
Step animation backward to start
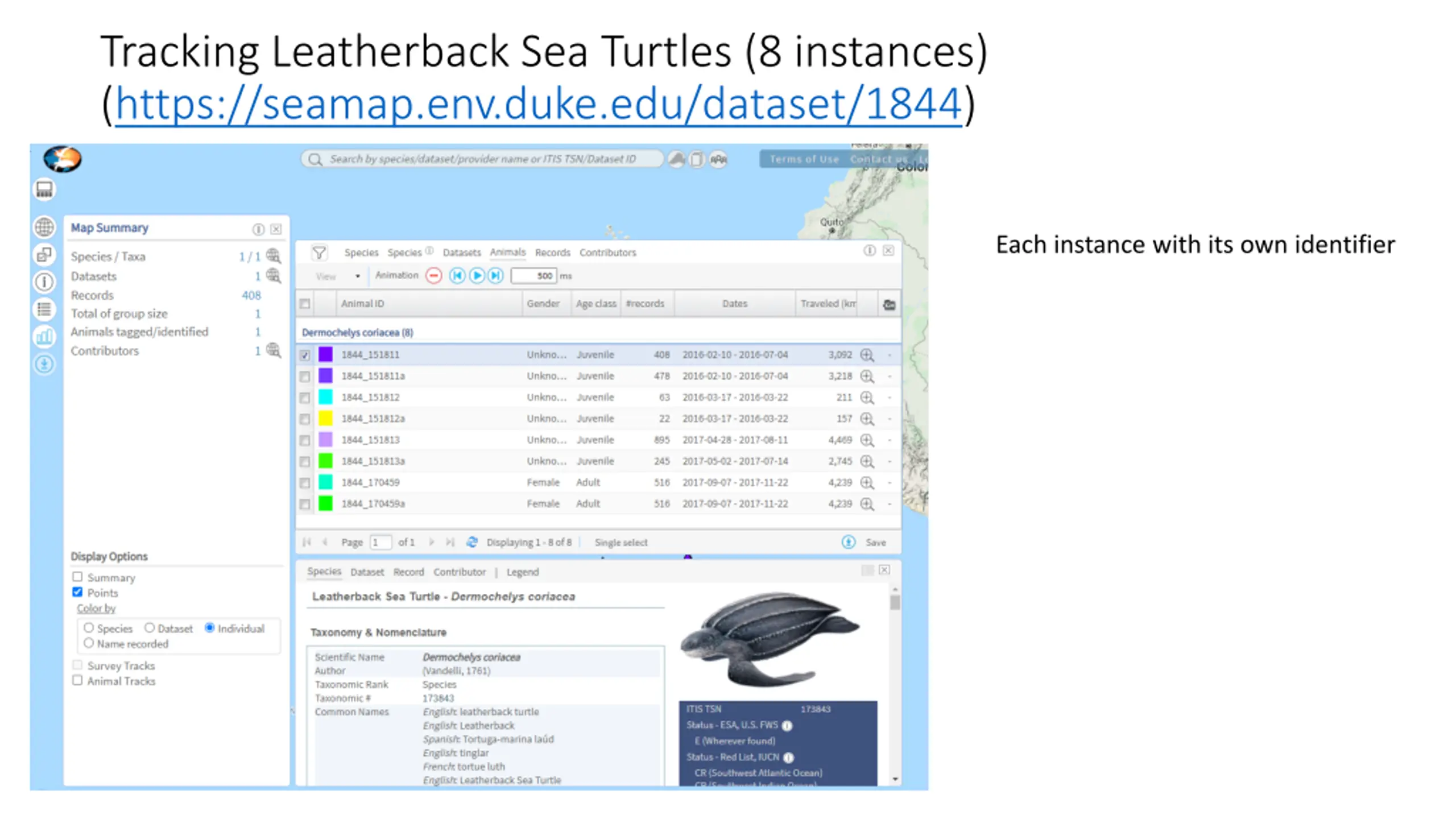[x=457, y=276]
